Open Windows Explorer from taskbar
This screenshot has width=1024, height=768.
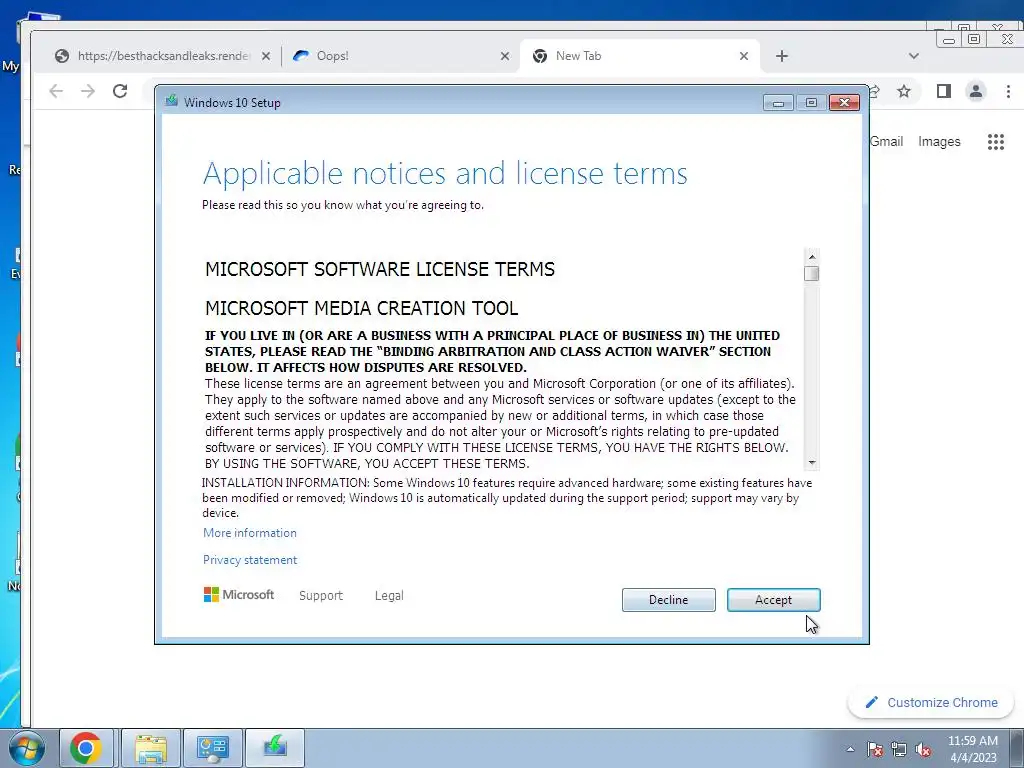click(x=151, y=748)
